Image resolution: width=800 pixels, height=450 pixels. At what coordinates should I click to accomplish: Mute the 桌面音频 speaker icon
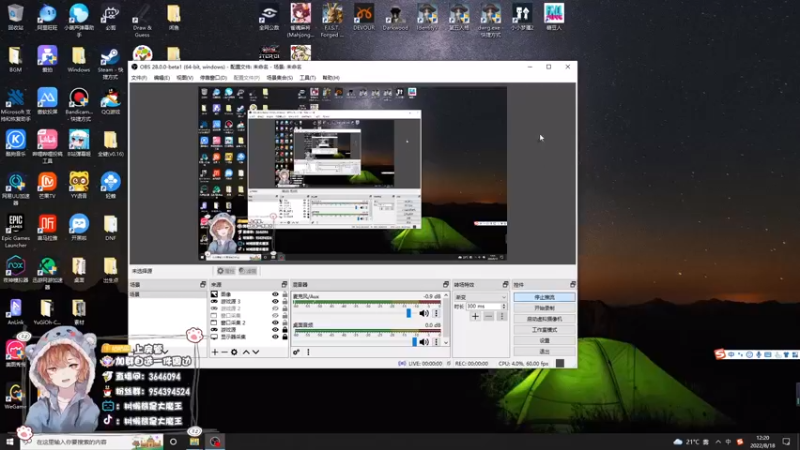click(x=423, y=342)
